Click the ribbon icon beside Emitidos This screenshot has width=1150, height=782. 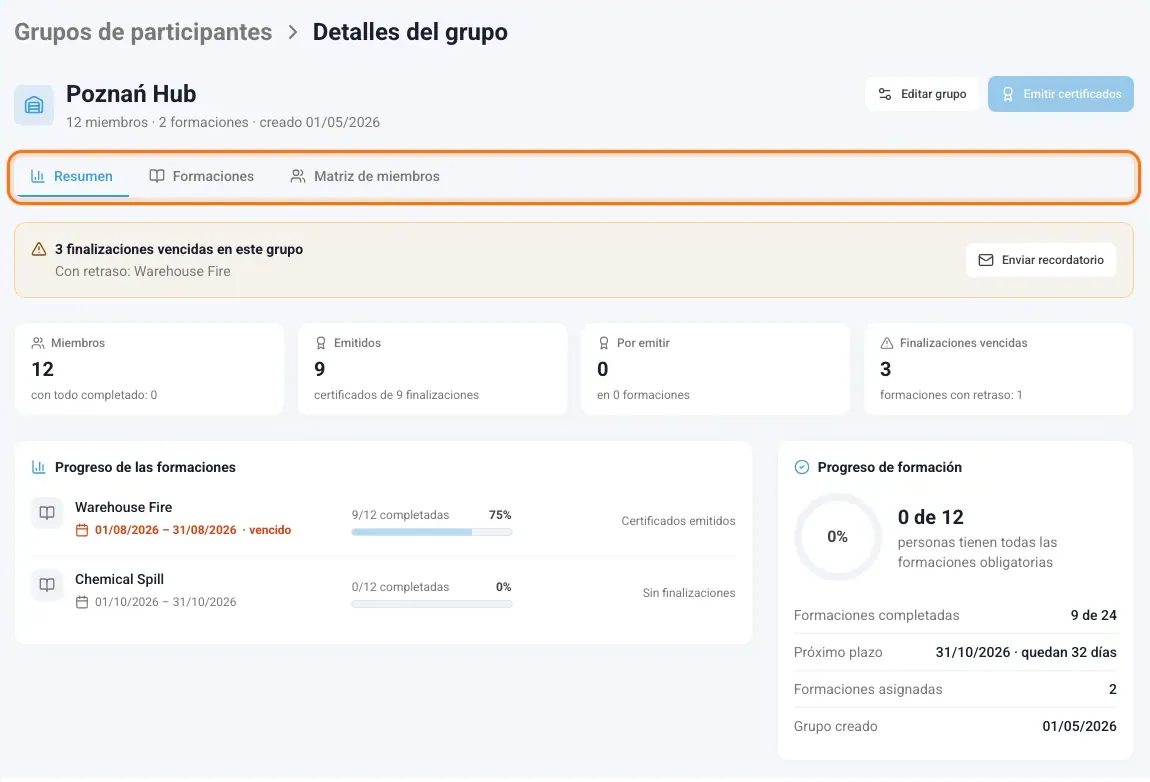click(x=321, y=343)
